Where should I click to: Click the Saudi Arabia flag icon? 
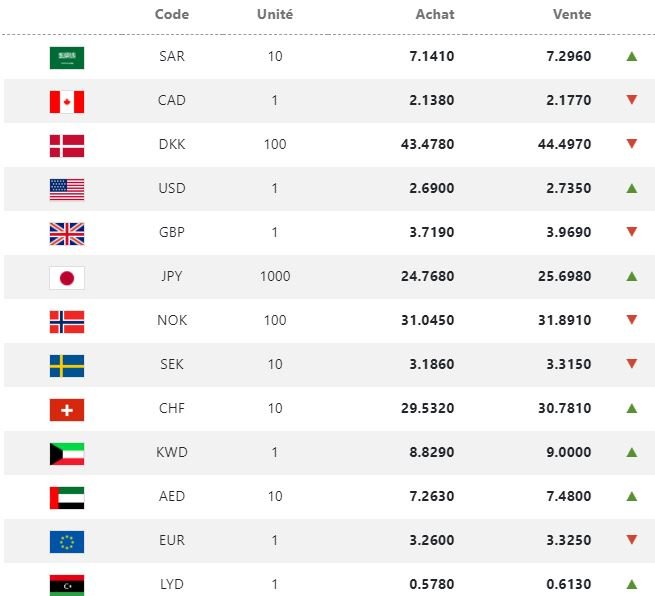tap(67, 57)
